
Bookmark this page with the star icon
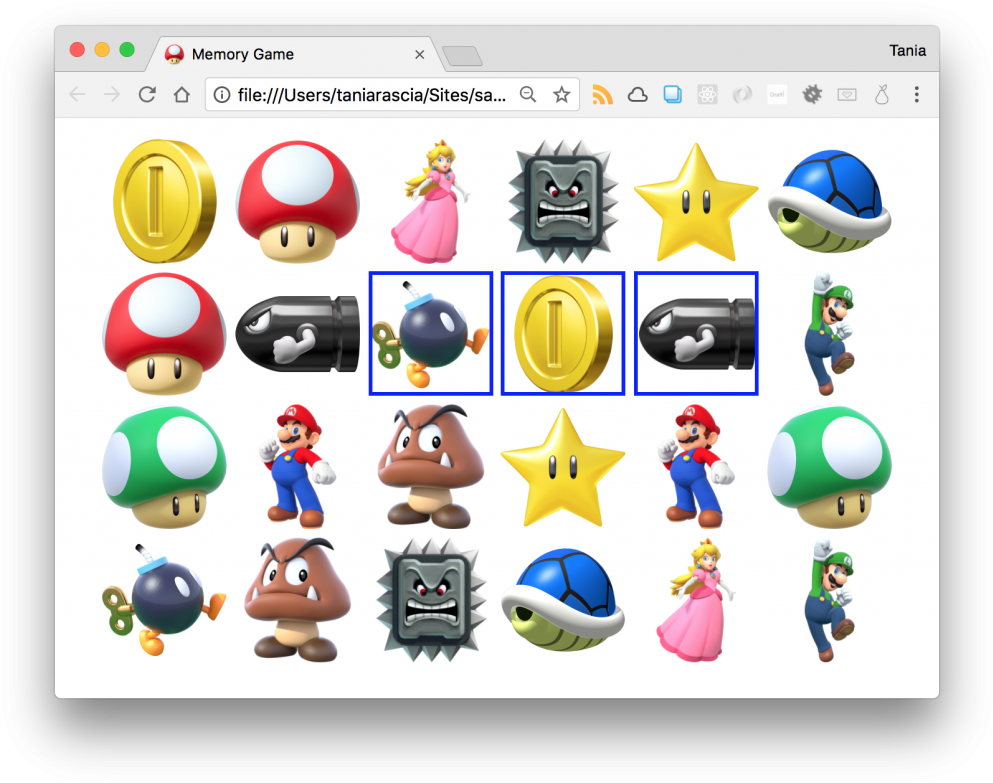(562, 95)
